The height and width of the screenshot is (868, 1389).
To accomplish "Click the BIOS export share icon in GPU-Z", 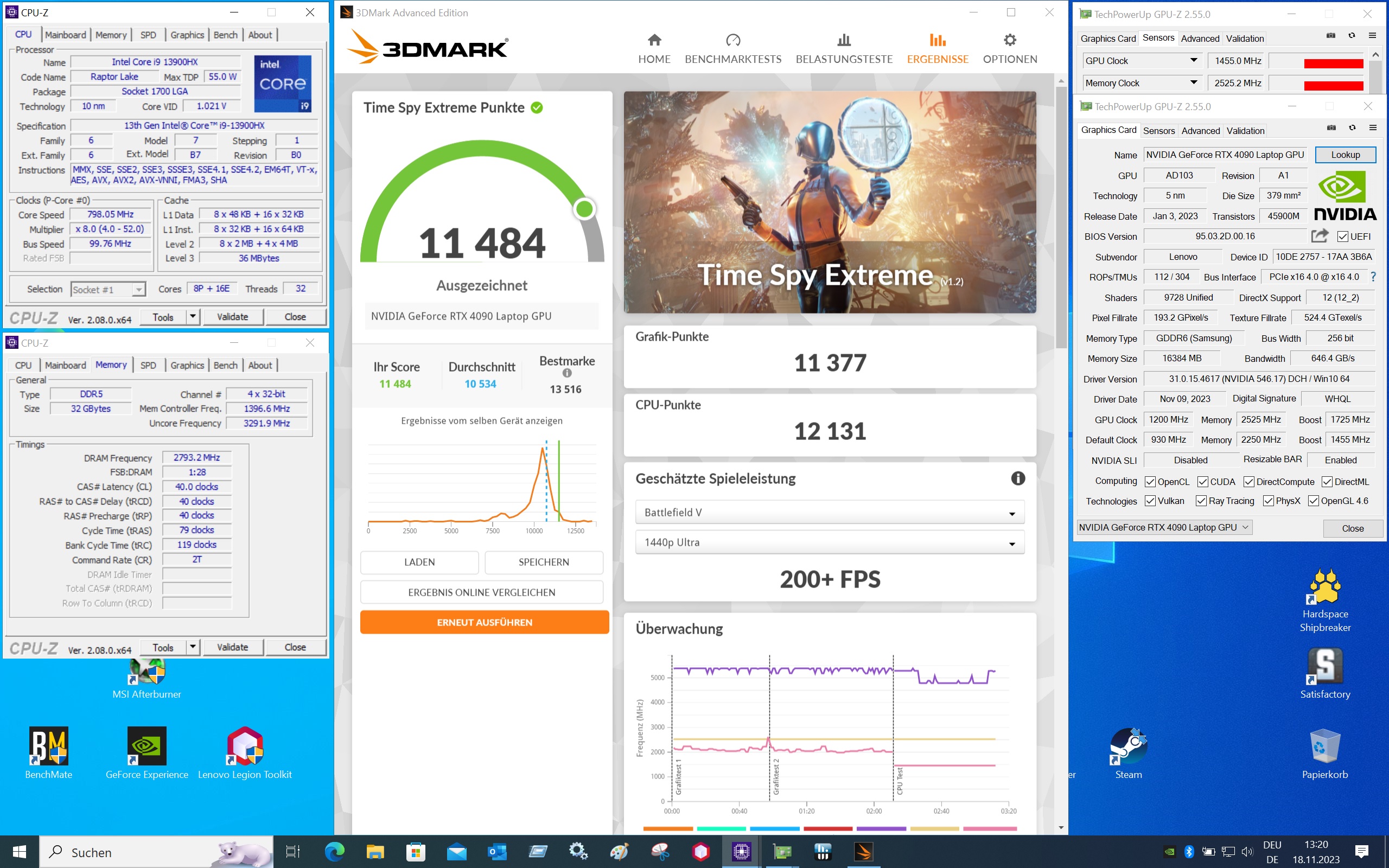I will 1320,236.
